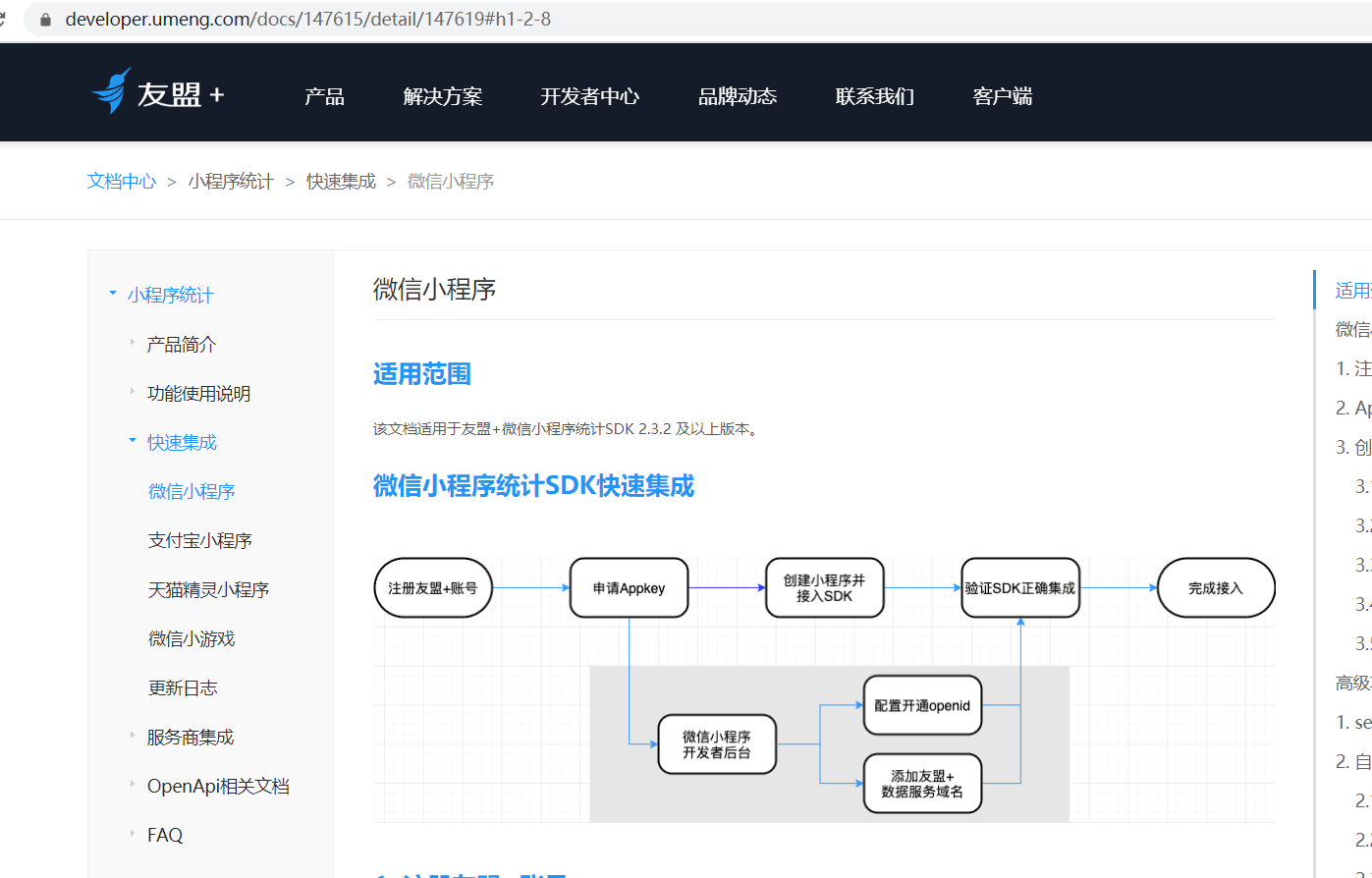1372x878 pixels.
Task: Click the 完成接入 flowchart node
Action: [x=1216, y=587]
